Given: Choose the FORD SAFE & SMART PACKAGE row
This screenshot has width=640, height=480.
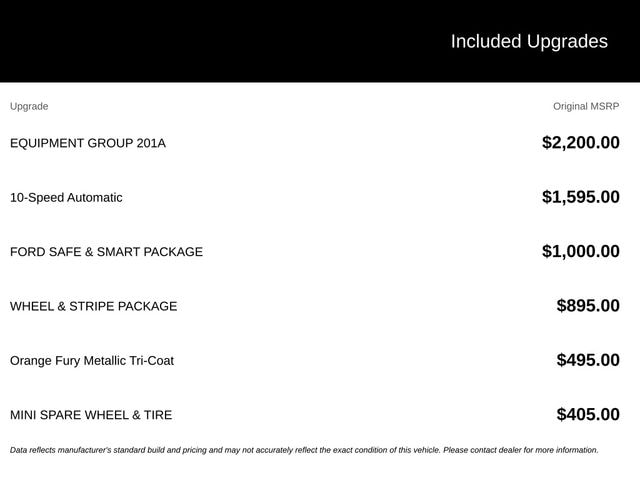Looking at the screenshot, I should [315, 252].
